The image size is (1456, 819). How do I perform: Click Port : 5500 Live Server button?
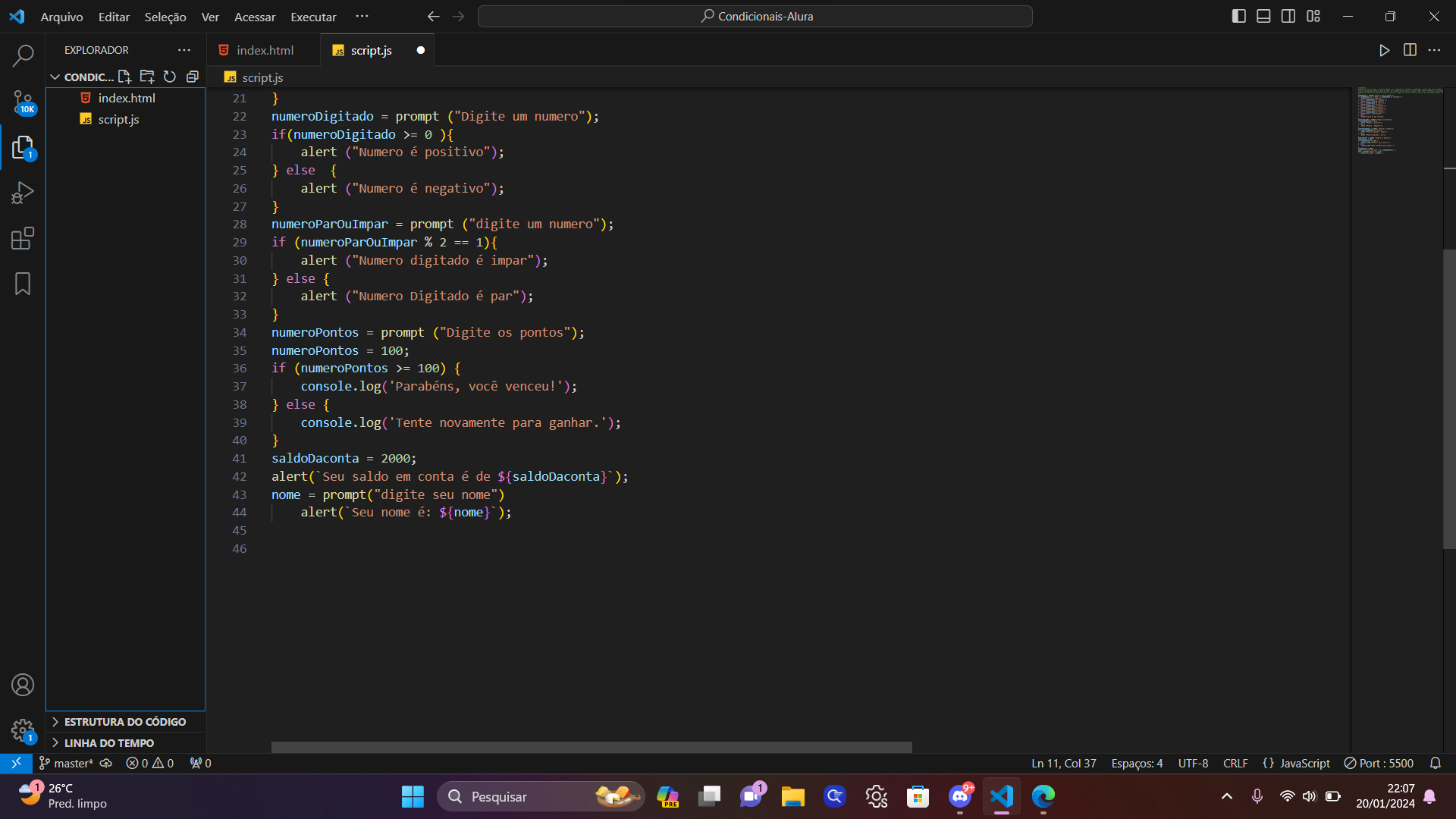click(x=1379, y=763)
